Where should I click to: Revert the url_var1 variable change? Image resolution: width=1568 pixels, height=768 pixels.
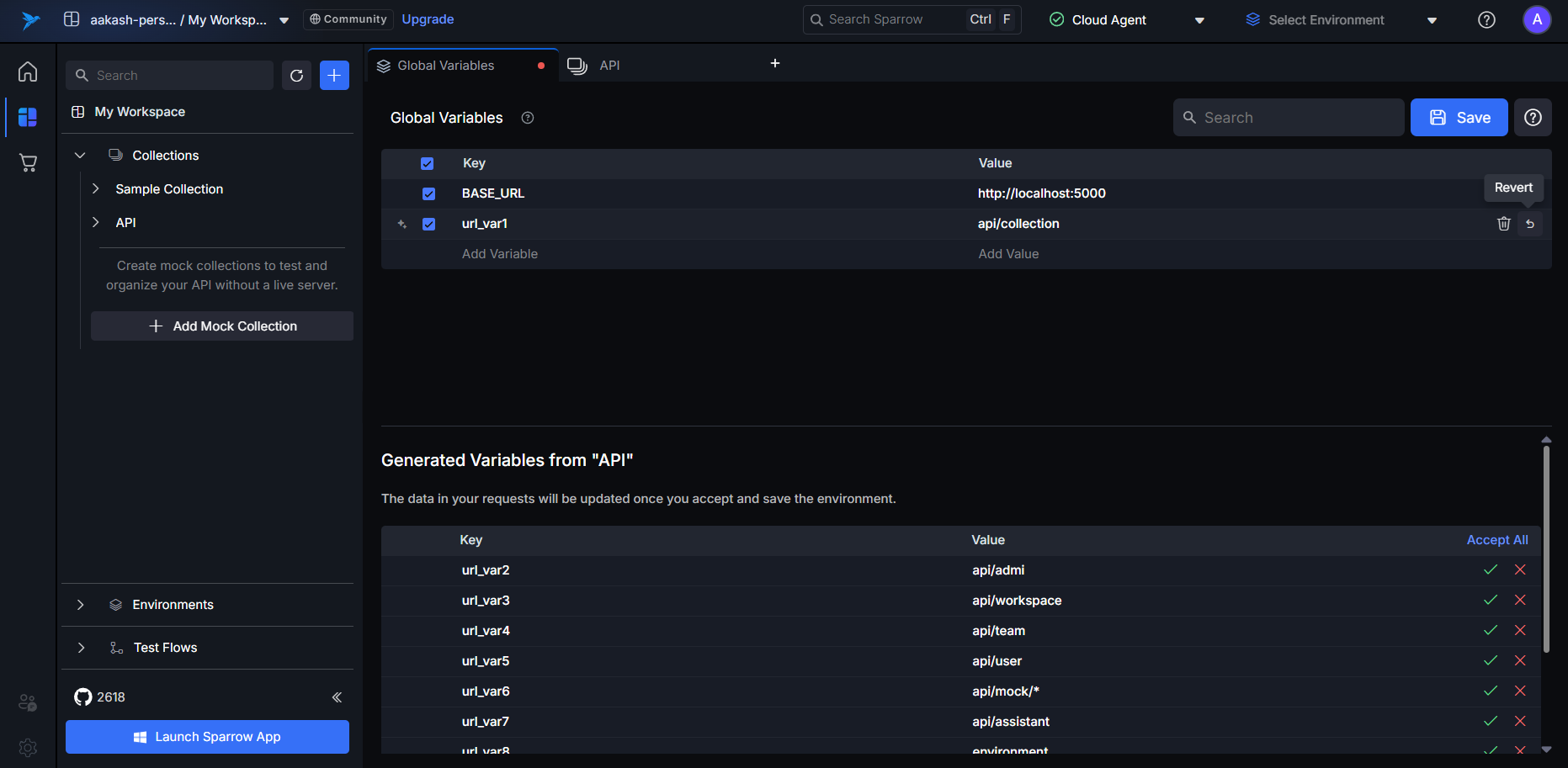click(1530, 224)
